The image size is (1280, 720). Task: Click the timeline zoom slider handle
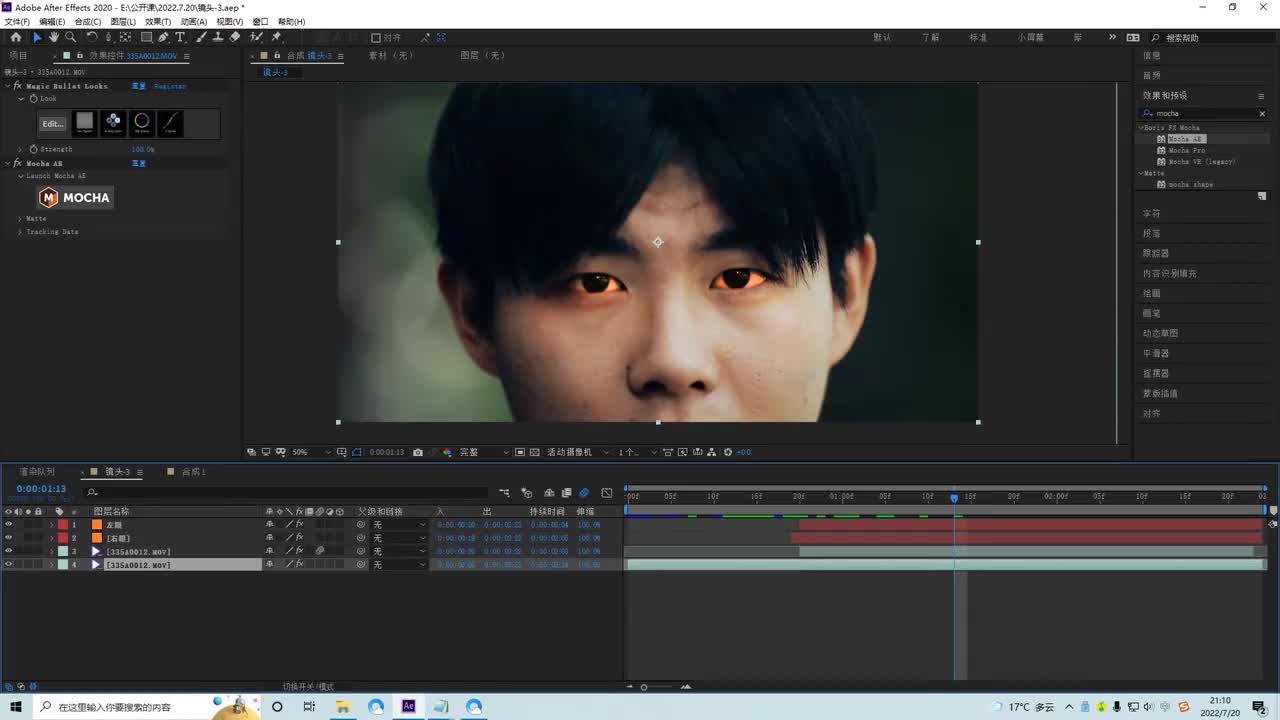[644, 687]
